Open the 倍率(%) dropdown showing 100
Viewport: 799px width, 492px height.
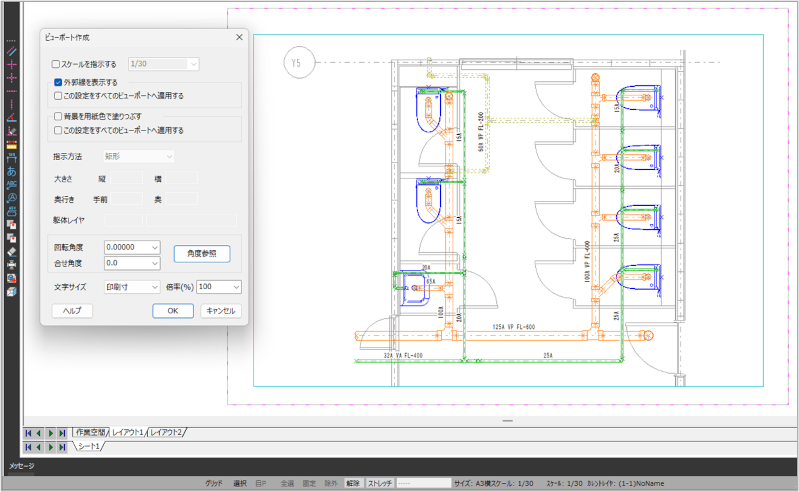coord(235,287)
